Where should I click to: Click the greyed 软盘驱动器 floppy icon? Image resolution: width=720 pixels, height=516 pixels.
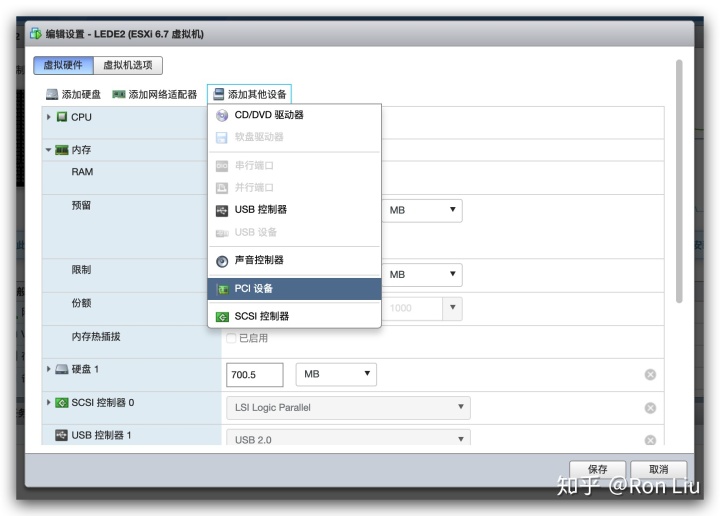coord(222,138)
